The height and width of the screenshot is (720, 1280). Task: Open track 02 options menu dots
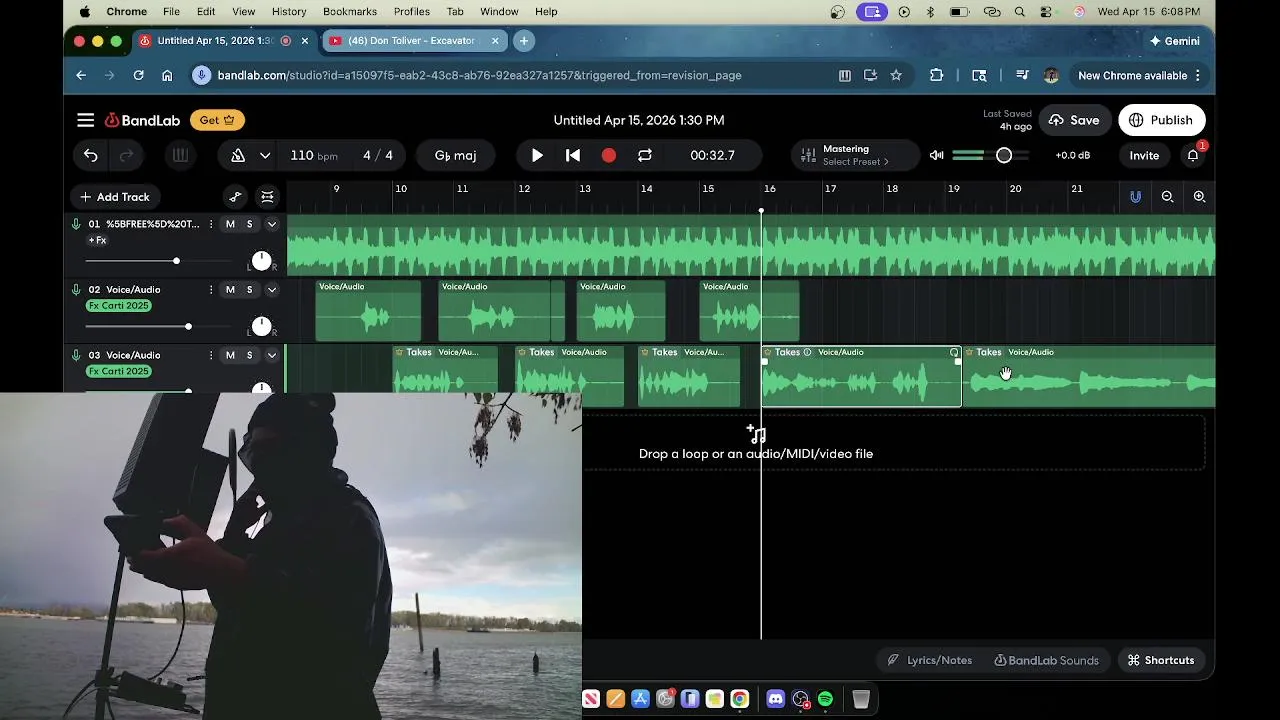[x=210, y=290]
